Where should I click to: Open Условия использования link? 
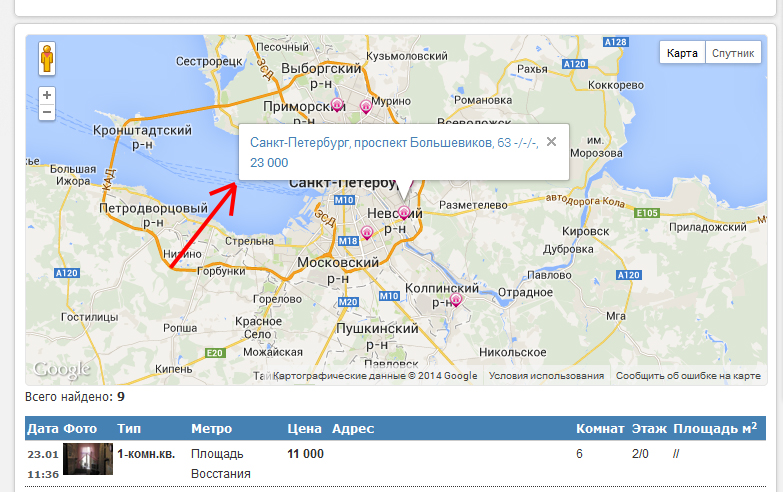(546, 376)
